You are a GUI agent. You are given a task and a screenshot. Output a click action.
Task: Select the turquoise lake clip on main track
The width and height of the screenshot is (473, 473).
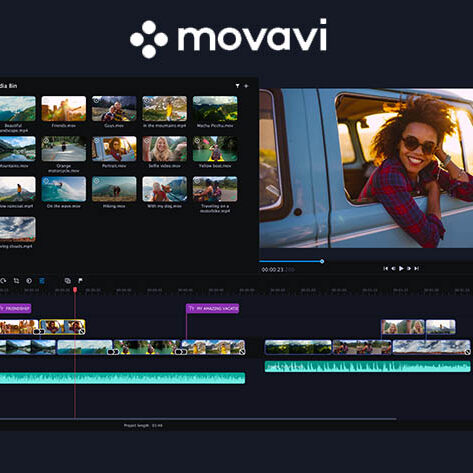(85, 347)
